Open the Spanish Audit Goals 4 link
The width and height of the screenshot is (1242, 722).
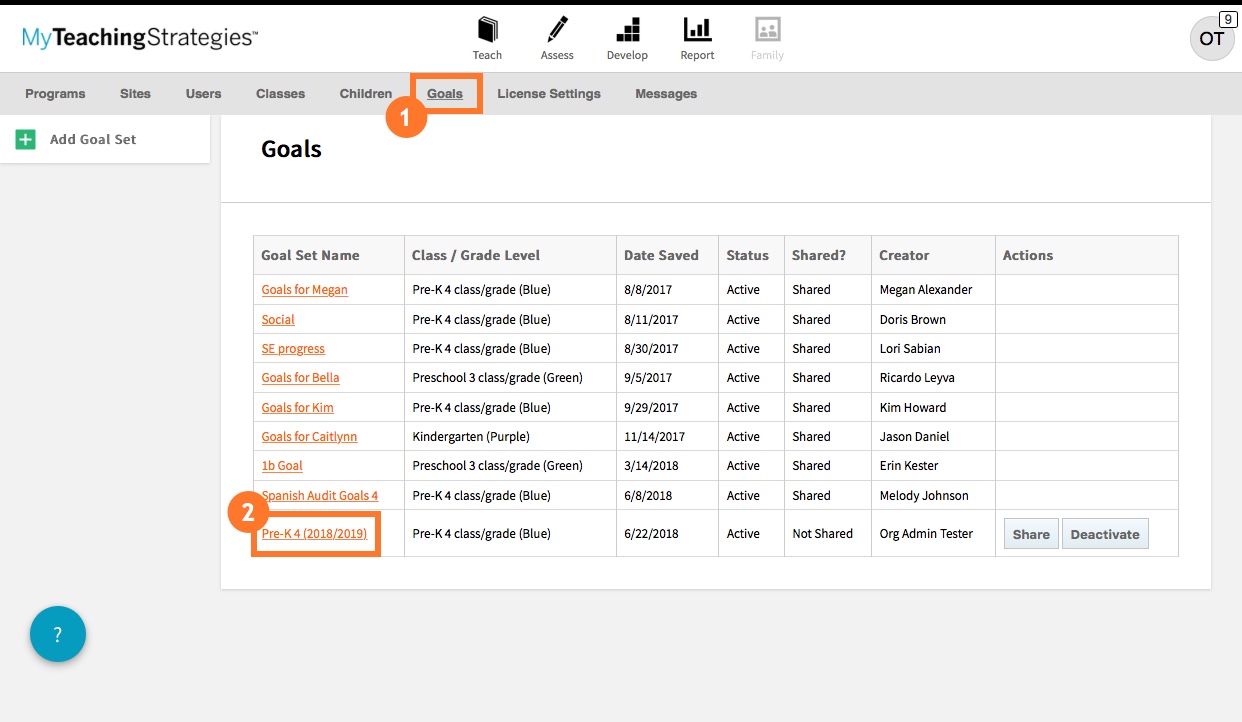point(319,495)
